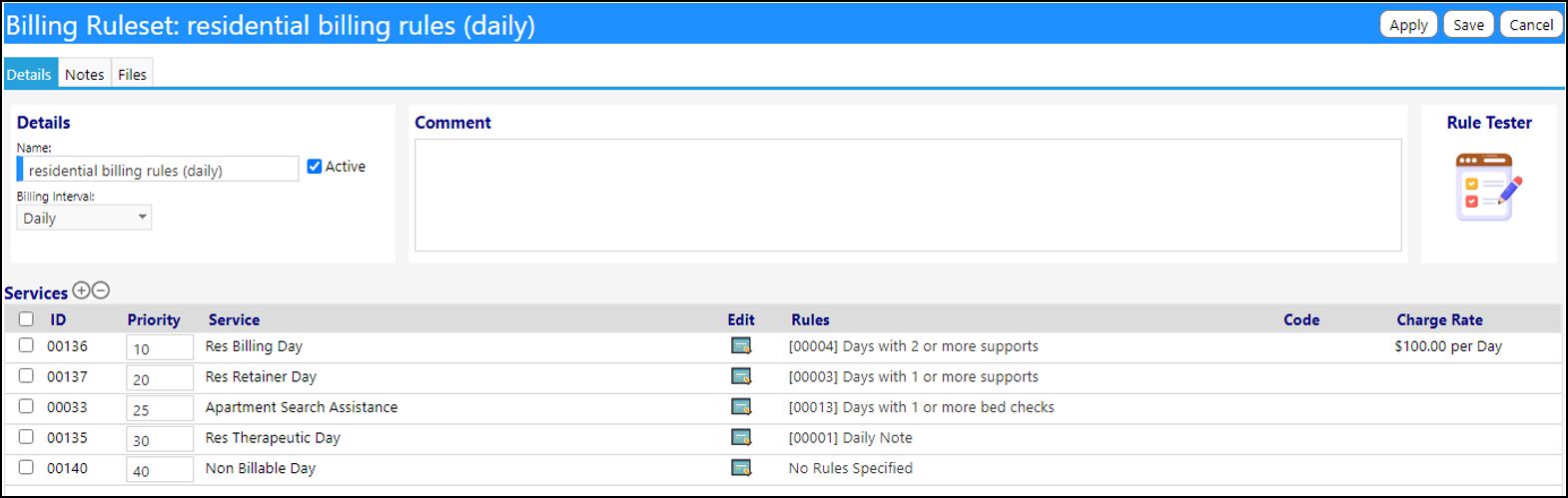Click the '$100.00 per Day' charge rate
Viewport: 1568px width, 498px height.
pos(1448,346)
